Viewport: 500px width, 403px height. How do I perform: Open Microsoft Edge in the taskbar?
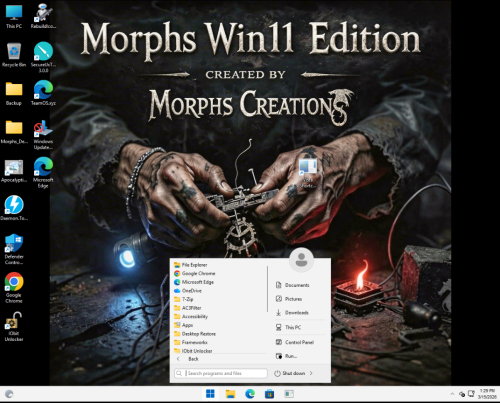[250, 394]
